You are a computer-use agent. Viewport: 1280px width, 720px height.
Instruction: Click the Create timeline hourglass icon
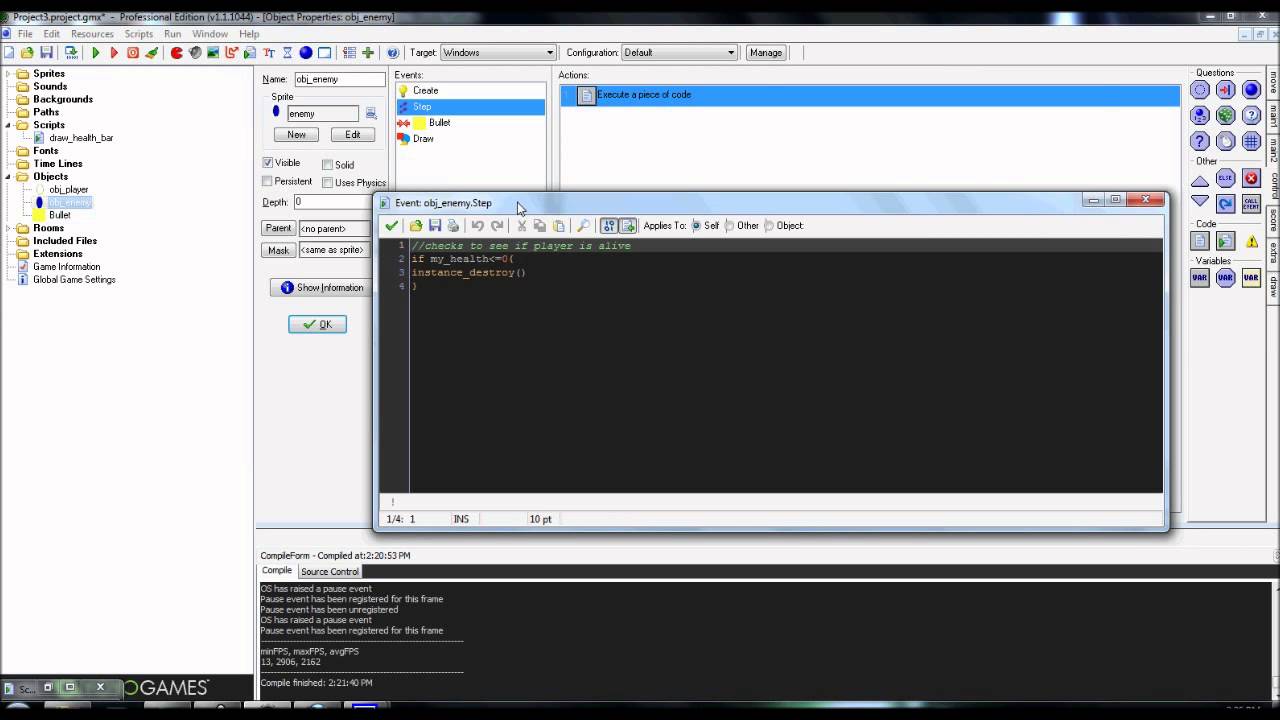(x=287, y=53)
